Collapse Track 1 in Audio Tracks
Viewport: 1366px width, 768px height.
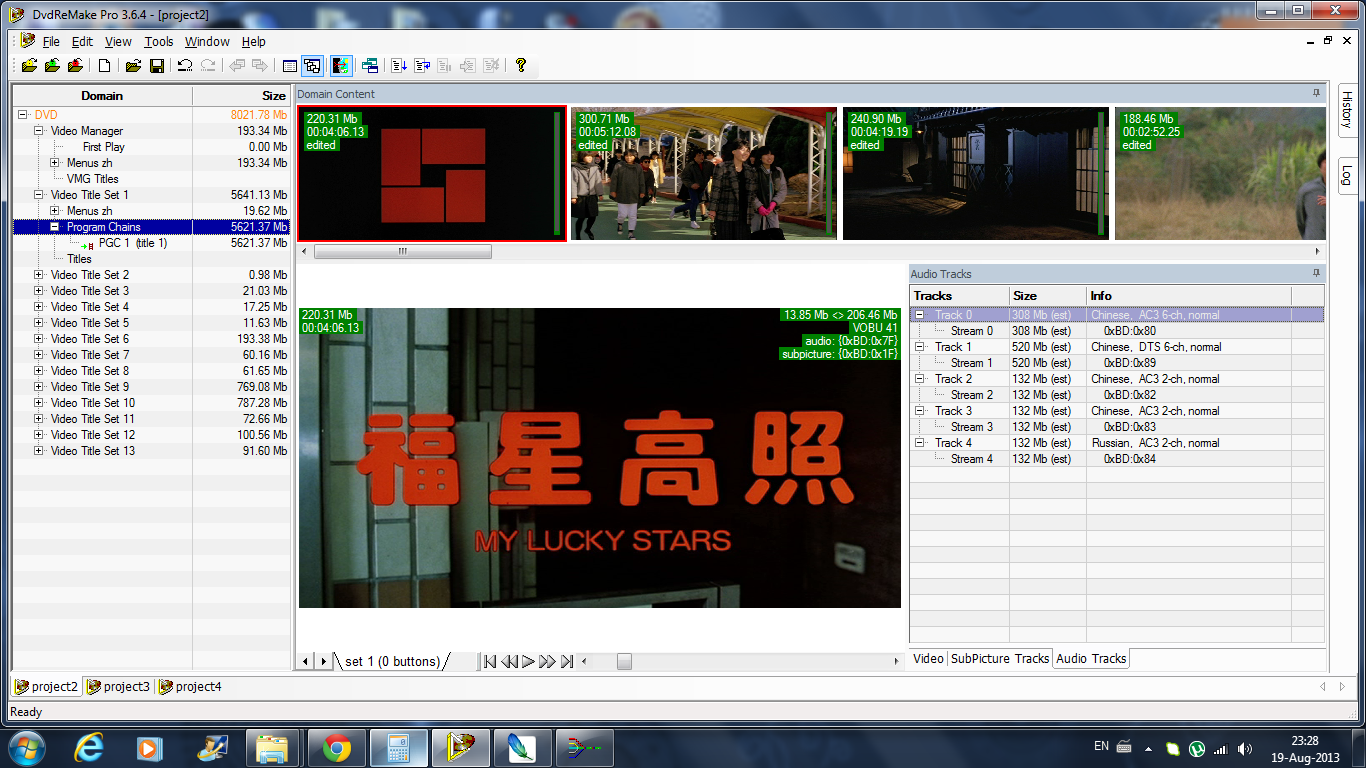[x=920, y=347]
